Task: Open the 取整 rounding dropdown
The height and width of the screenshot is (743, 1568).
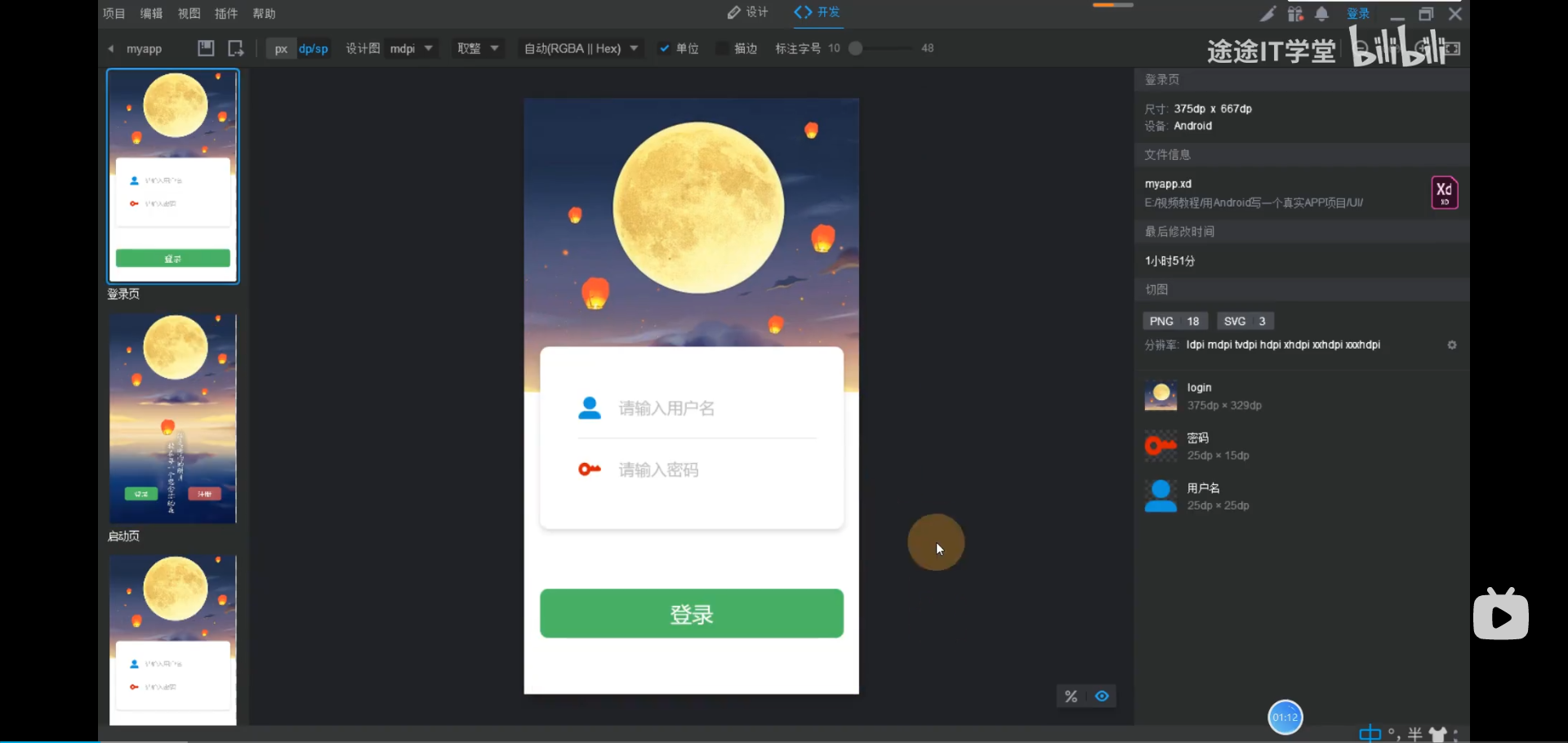Action: (x=479, y=49)
